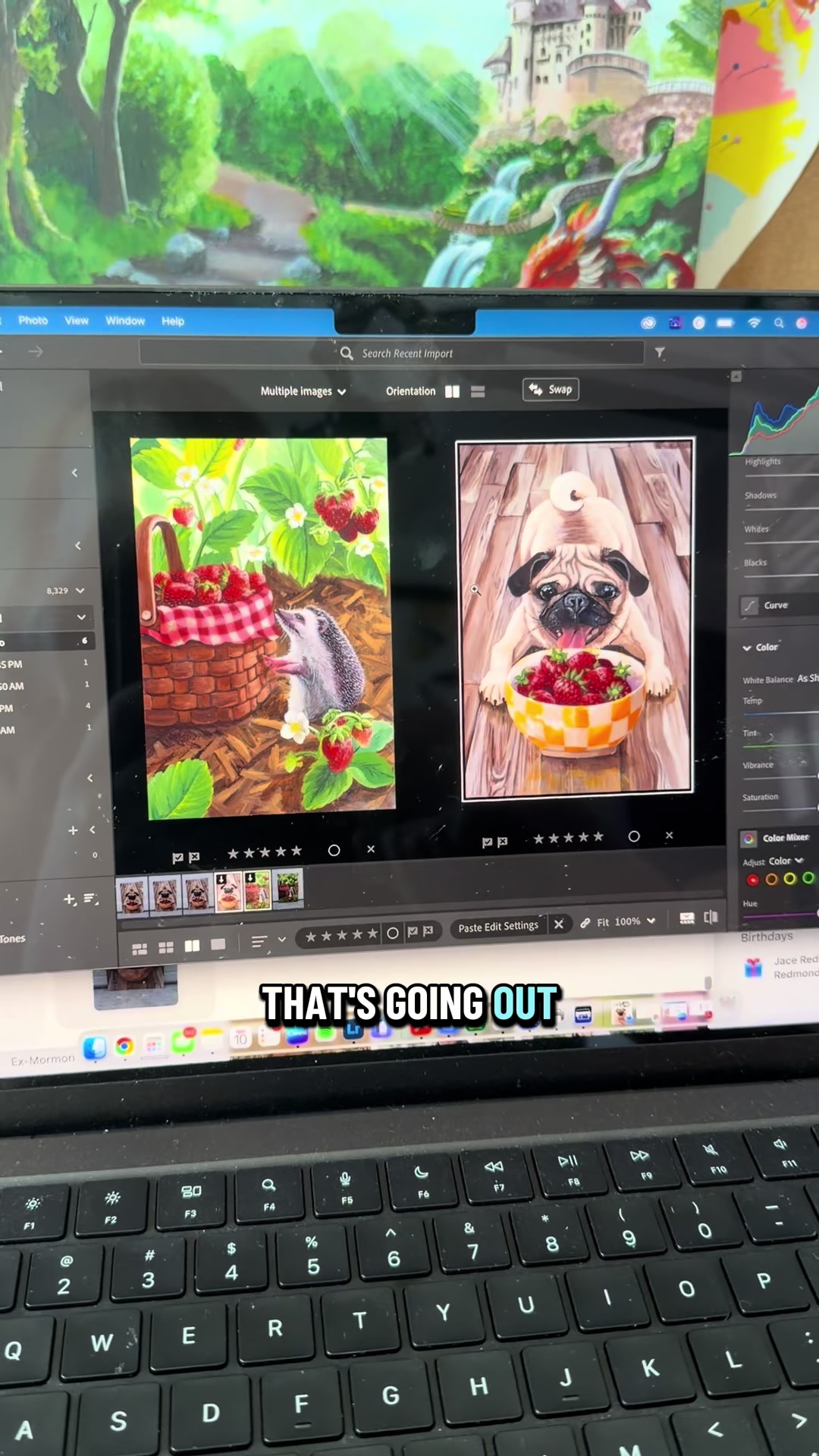Switch to compare view

coord(192,946)
